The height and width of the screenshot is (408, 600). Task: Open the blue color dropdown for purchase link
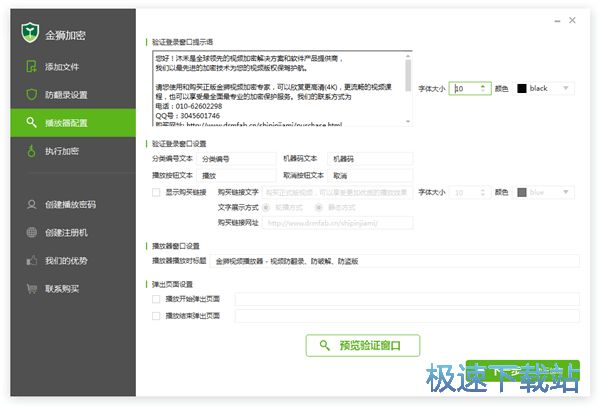click(566, 192)
